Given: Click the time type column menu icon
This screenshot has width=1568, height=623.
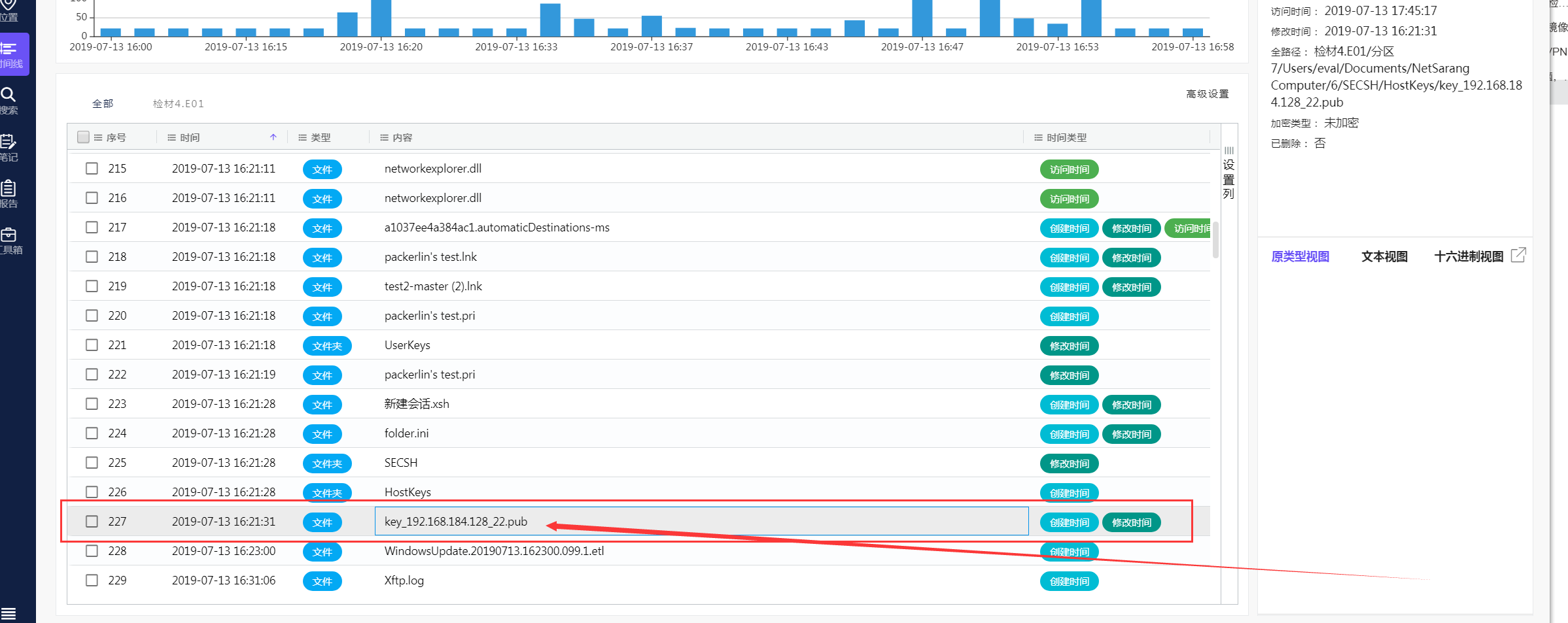Looking at the screenshot, I should click(1038, 137).
